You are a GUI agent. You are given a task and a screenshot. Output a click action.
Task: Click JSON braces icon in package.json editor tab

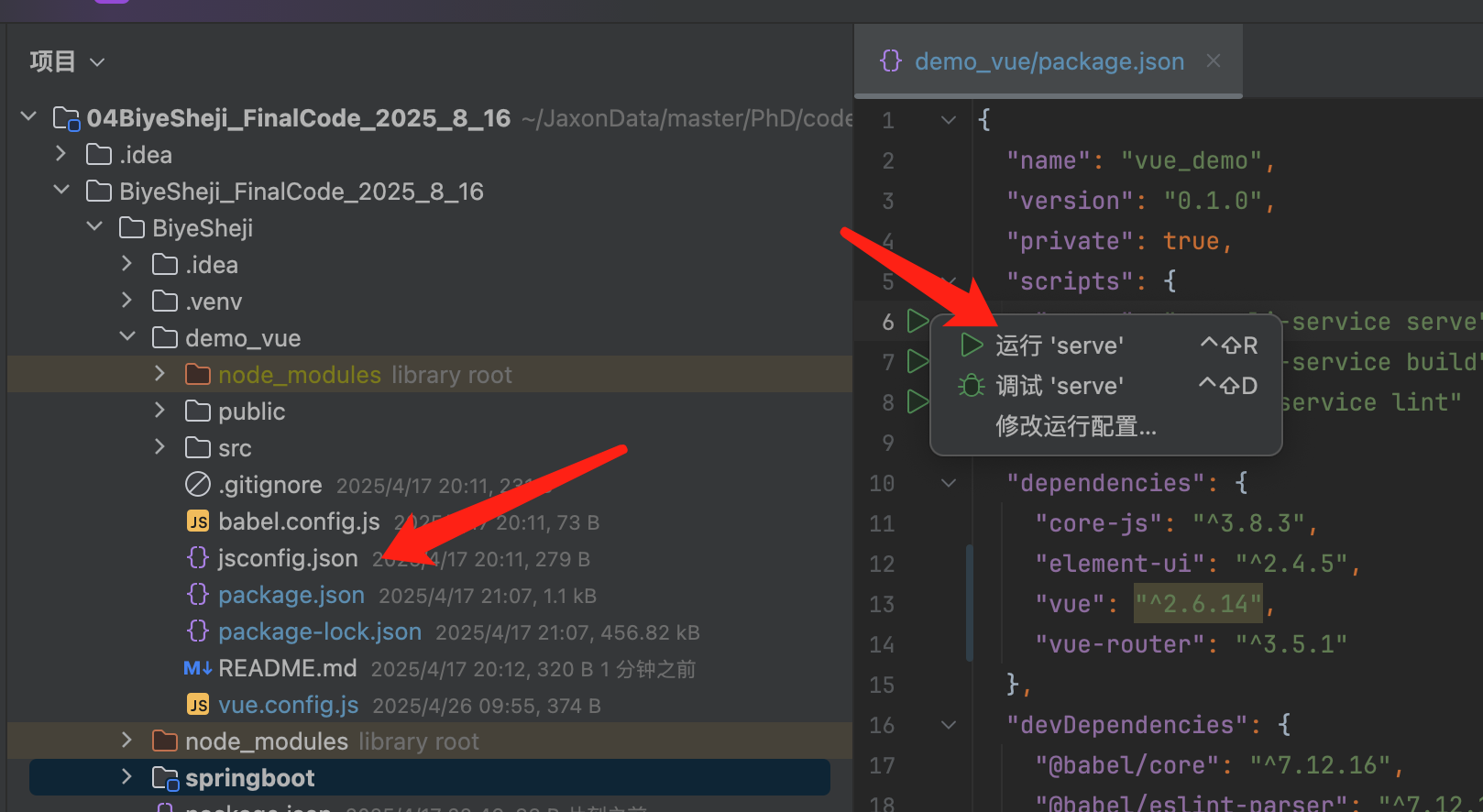[x=890, y=61]
